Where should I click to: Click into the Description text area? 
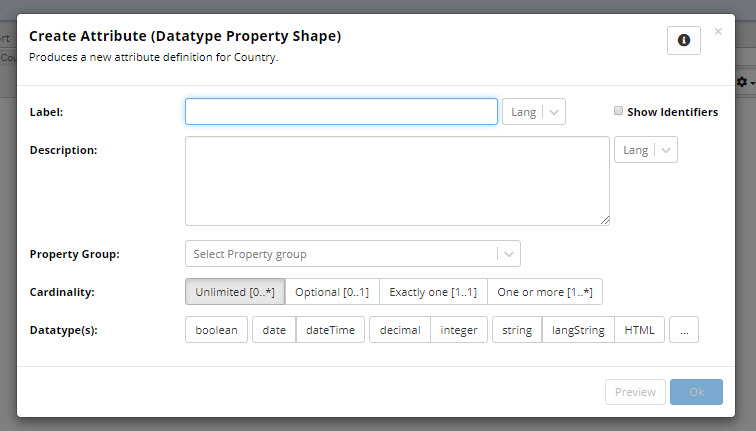pos(397,181)
